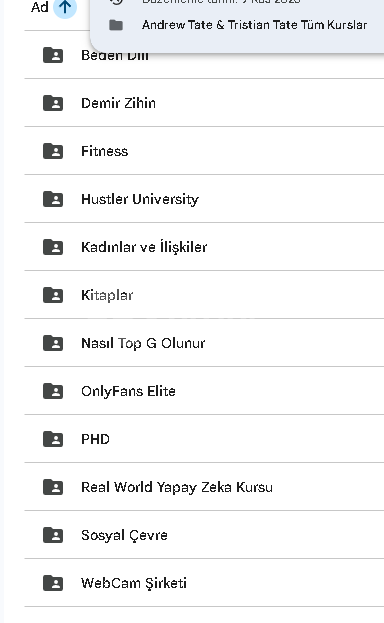Open Andrew Tate & Tristian Tate Tüm Kurslar folder

254,25
